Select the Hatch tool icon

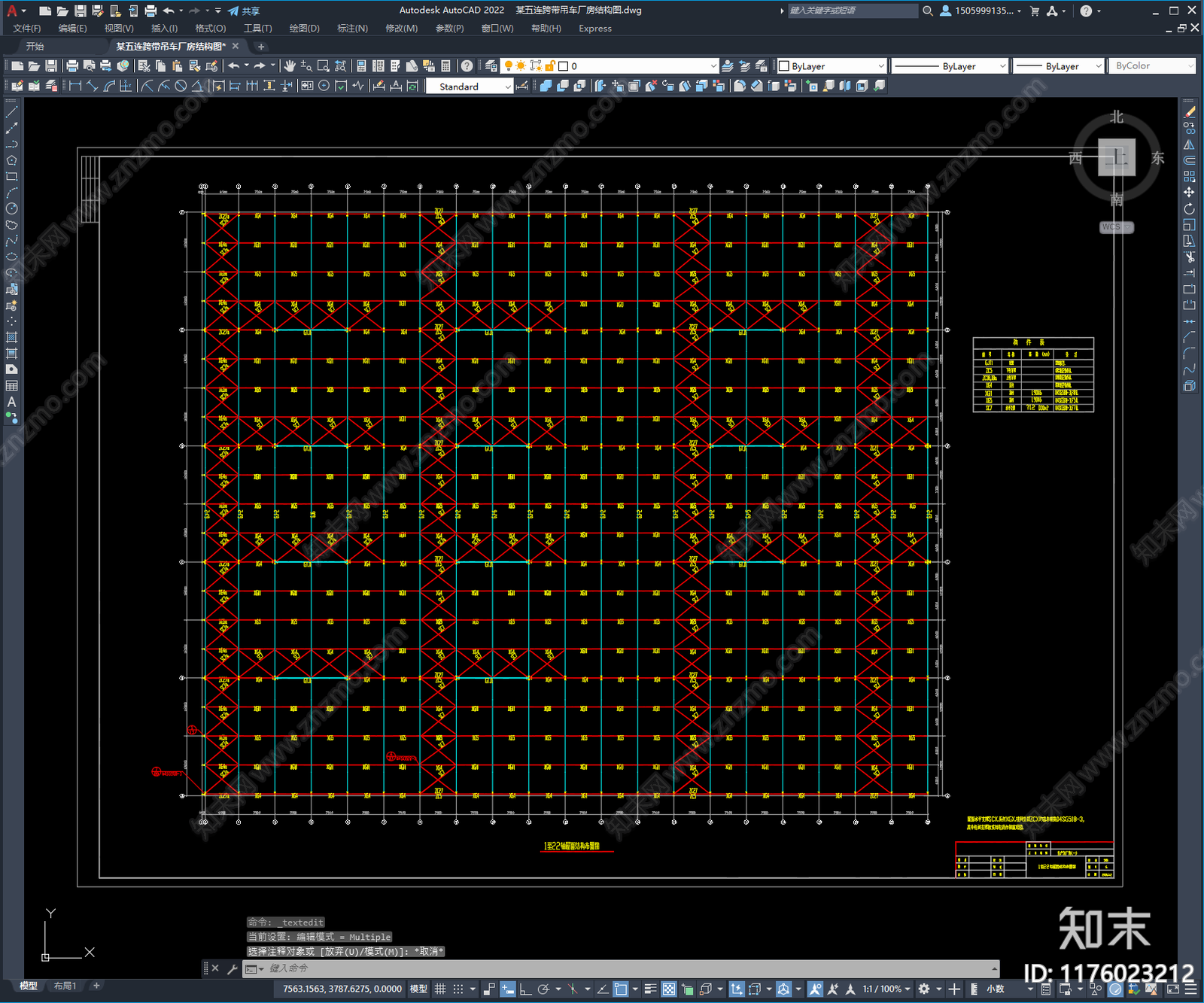[11, 337]
